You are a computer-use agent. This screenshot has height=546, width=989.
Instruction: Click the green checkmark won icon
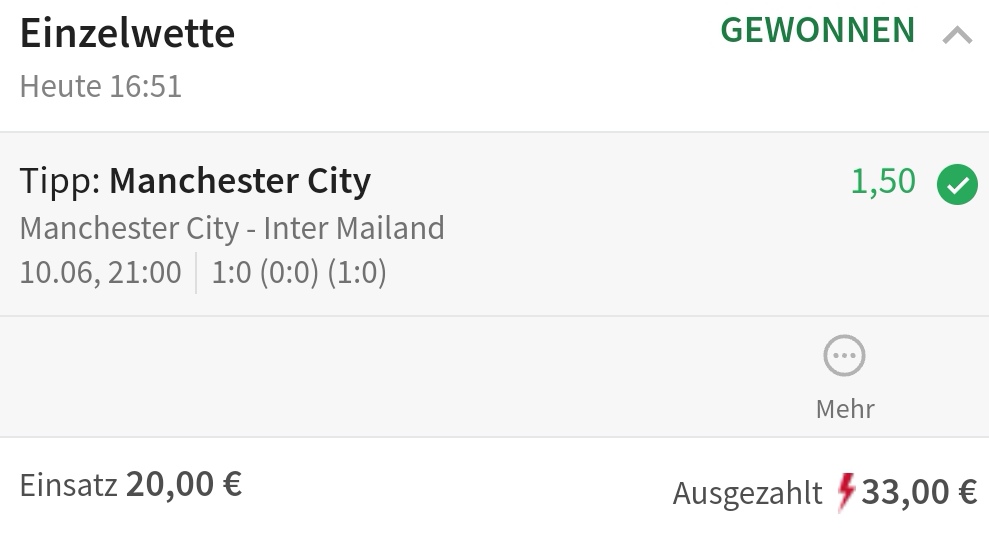point(957,184)
